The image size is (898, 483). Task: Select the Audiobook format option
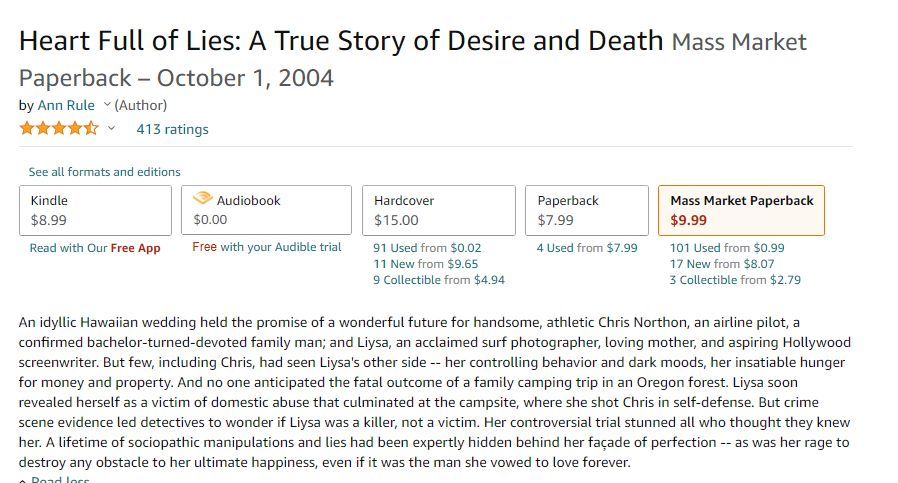(266, 210)
